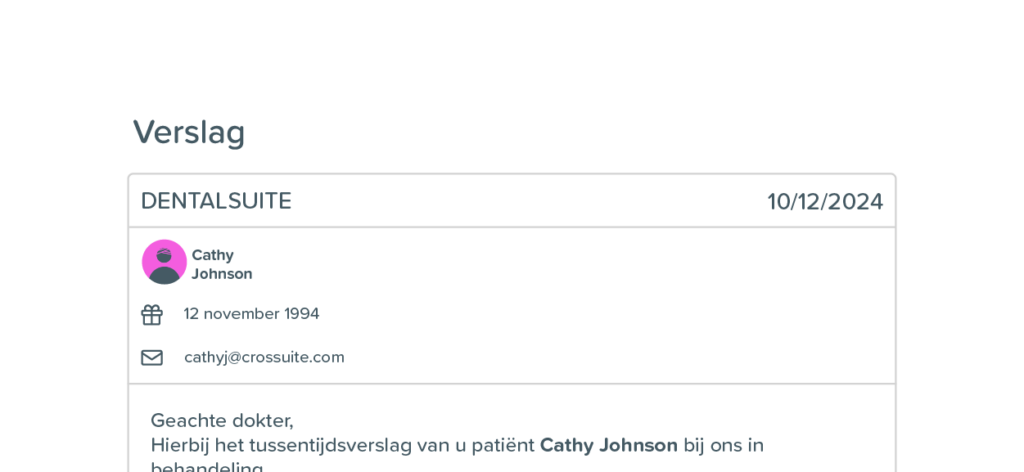This screenshot has height=472, width=1024.
Task: Click the envelope email icon
Action: (152, 358)
